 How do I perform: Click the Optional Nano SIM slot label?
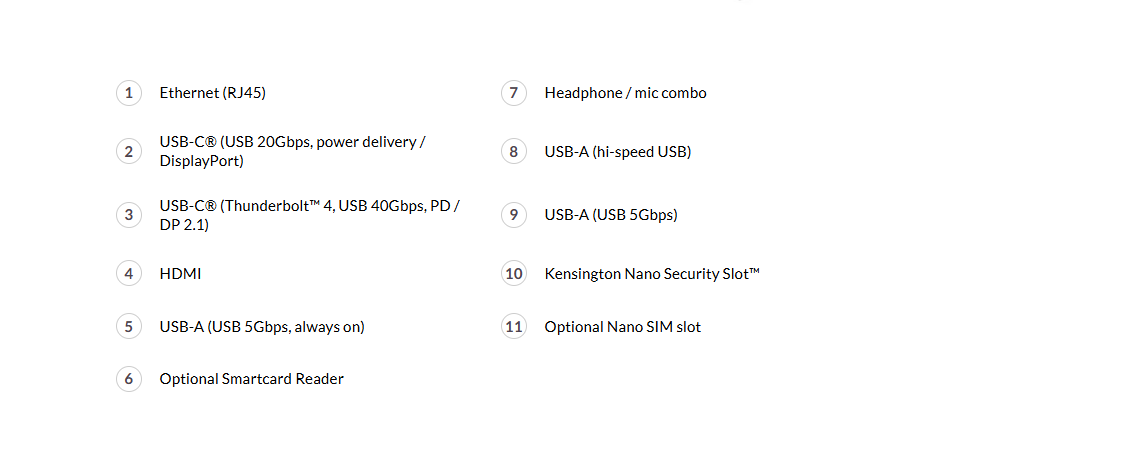point(623,327)
